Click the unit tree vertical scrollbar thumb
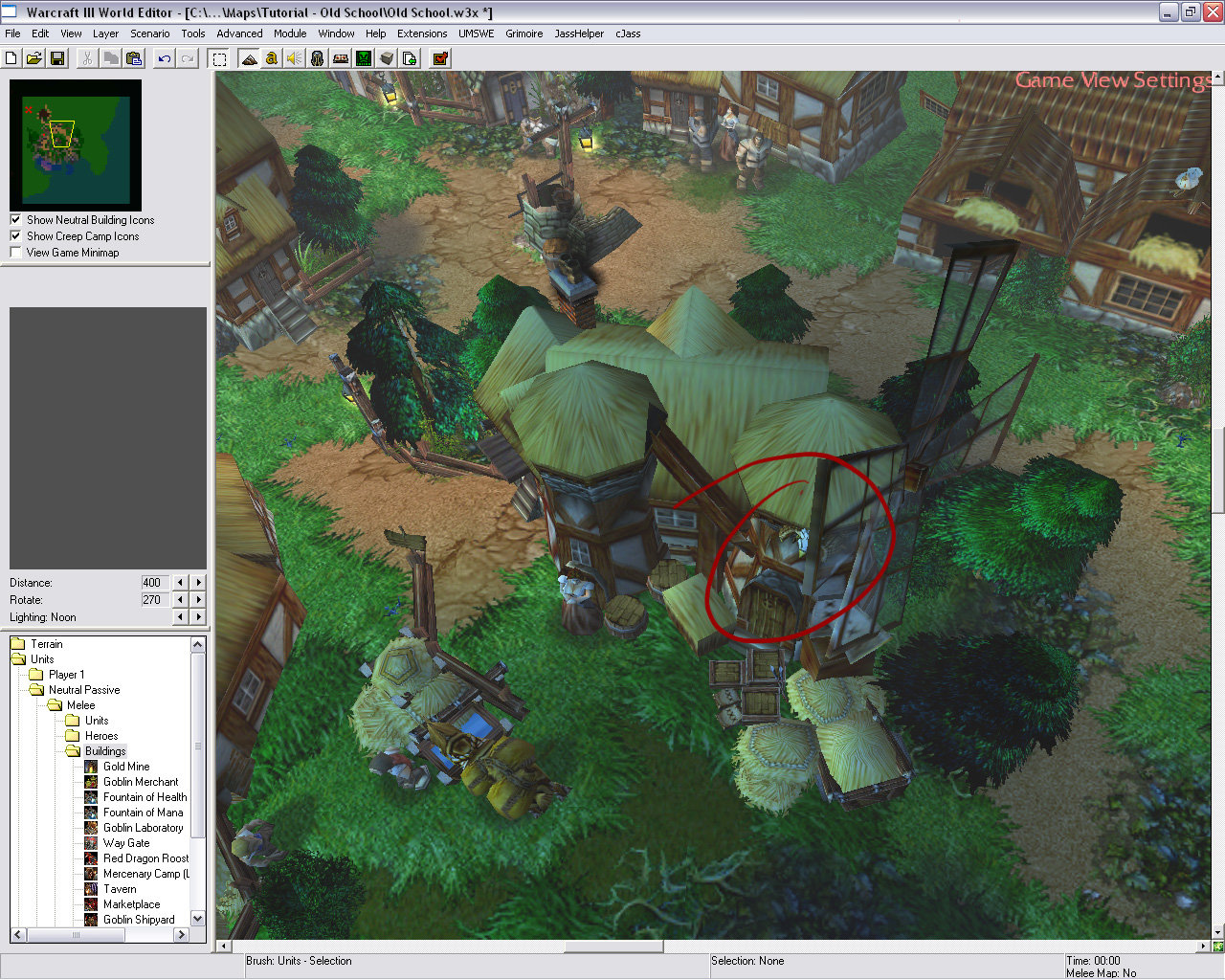The image size is (1225, 980). pyautogui.click(x=198, y=745)
